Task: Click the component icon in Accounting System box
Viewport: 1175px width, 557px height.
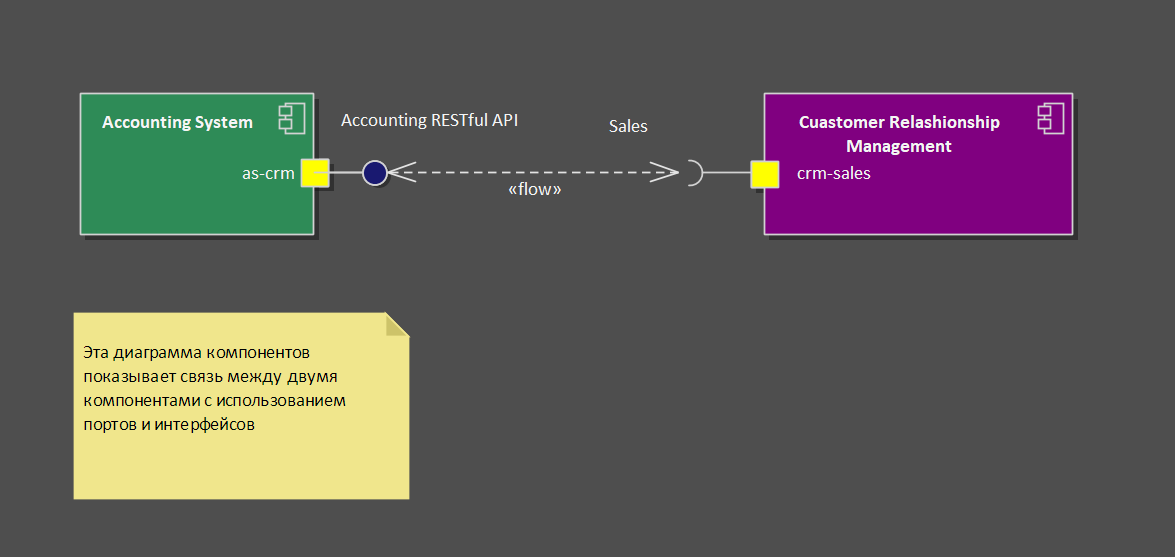Action: [x=292, y=119]
